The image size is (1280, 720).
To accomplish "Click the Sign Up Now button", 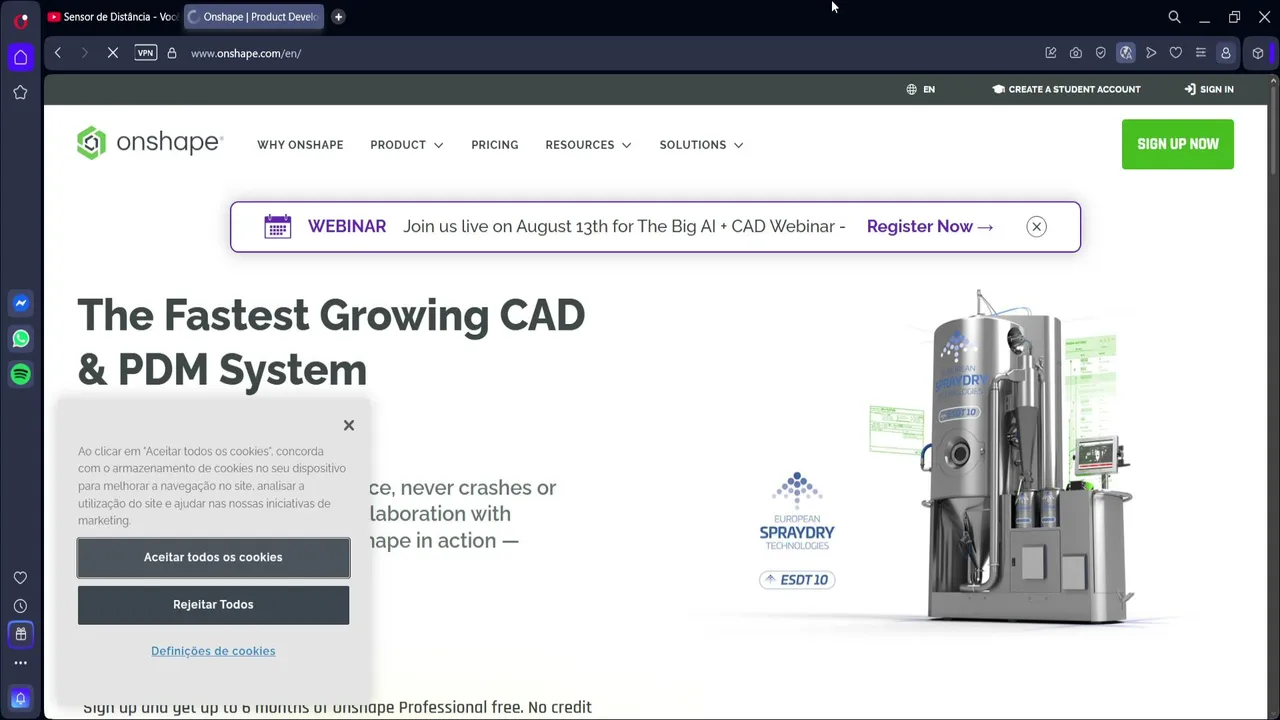I will click(1178, 144).
